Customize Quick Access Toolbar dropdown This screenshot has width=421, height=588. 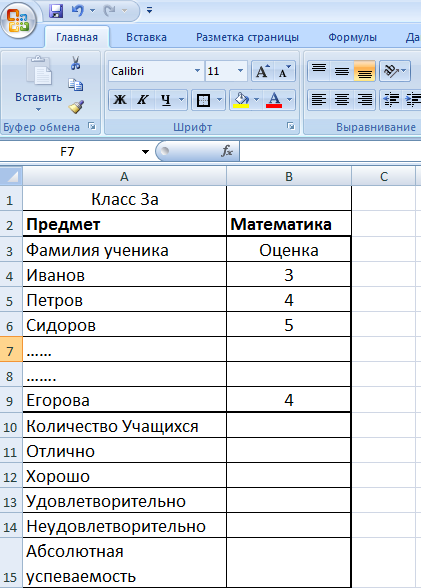coord(150,10)
